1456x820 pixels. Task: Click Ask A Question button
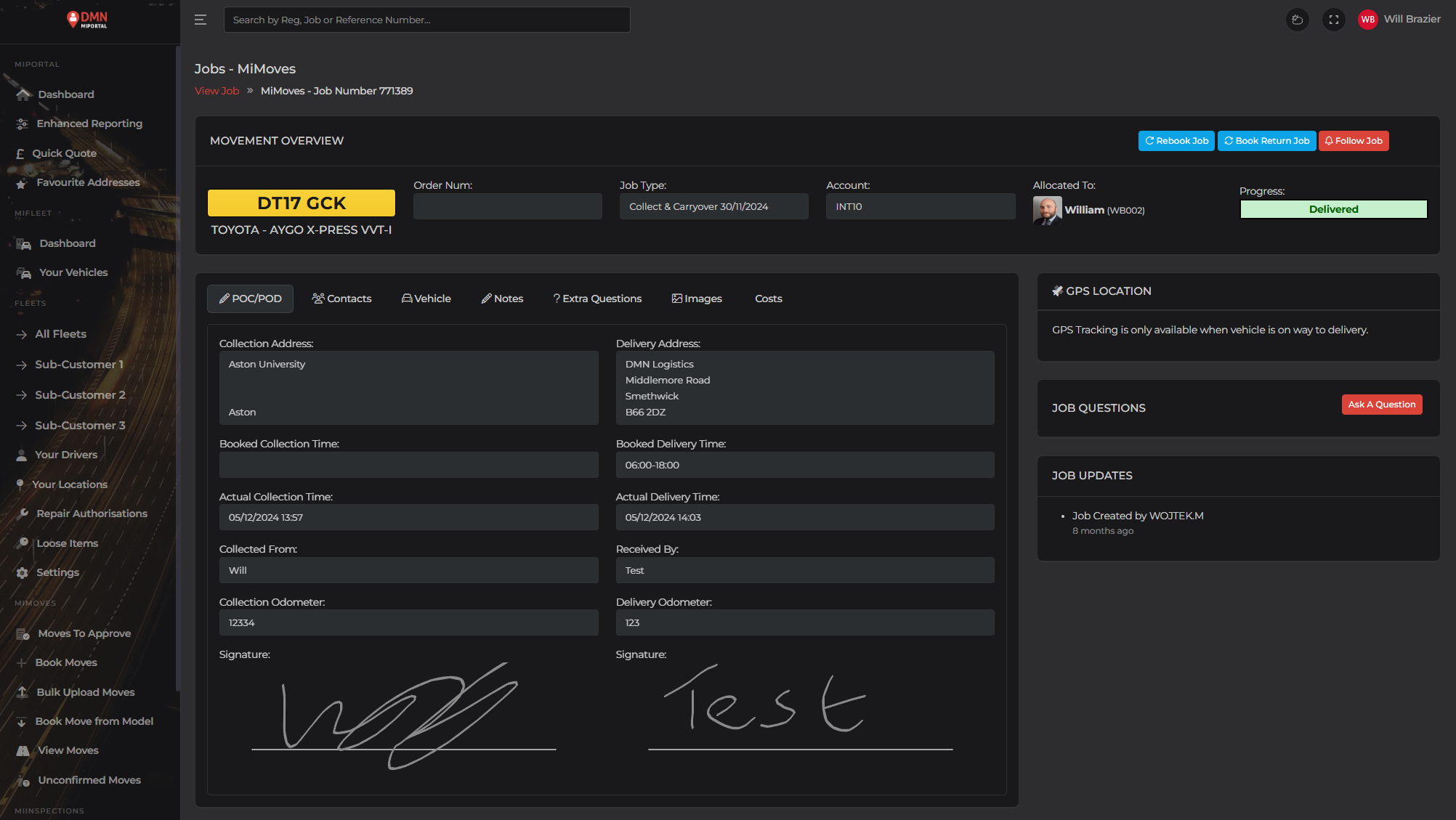click(1381, 405)
